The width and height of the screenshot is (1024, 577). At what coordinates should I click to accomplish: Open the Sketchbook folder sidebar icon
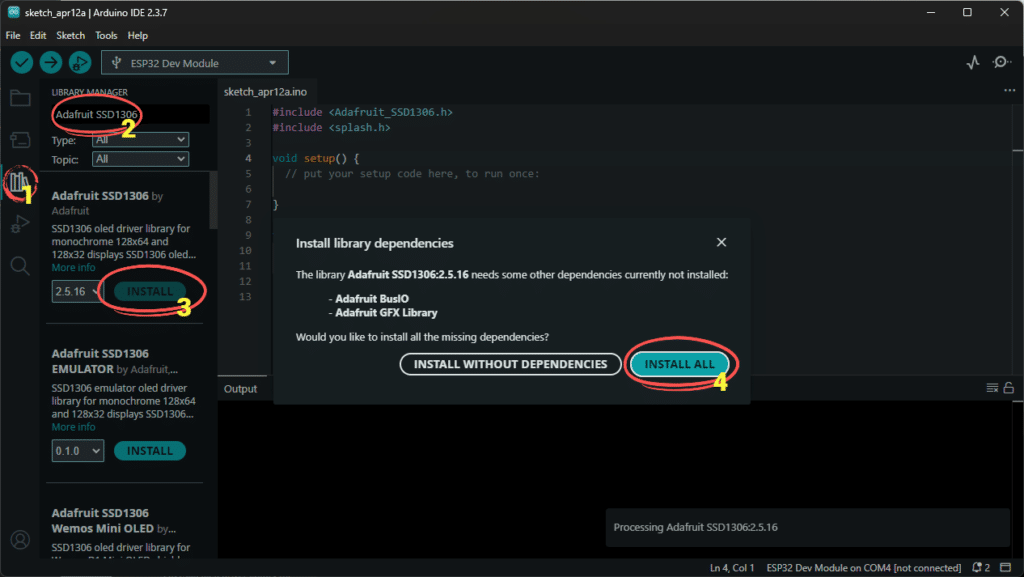(x=20, y=98)
